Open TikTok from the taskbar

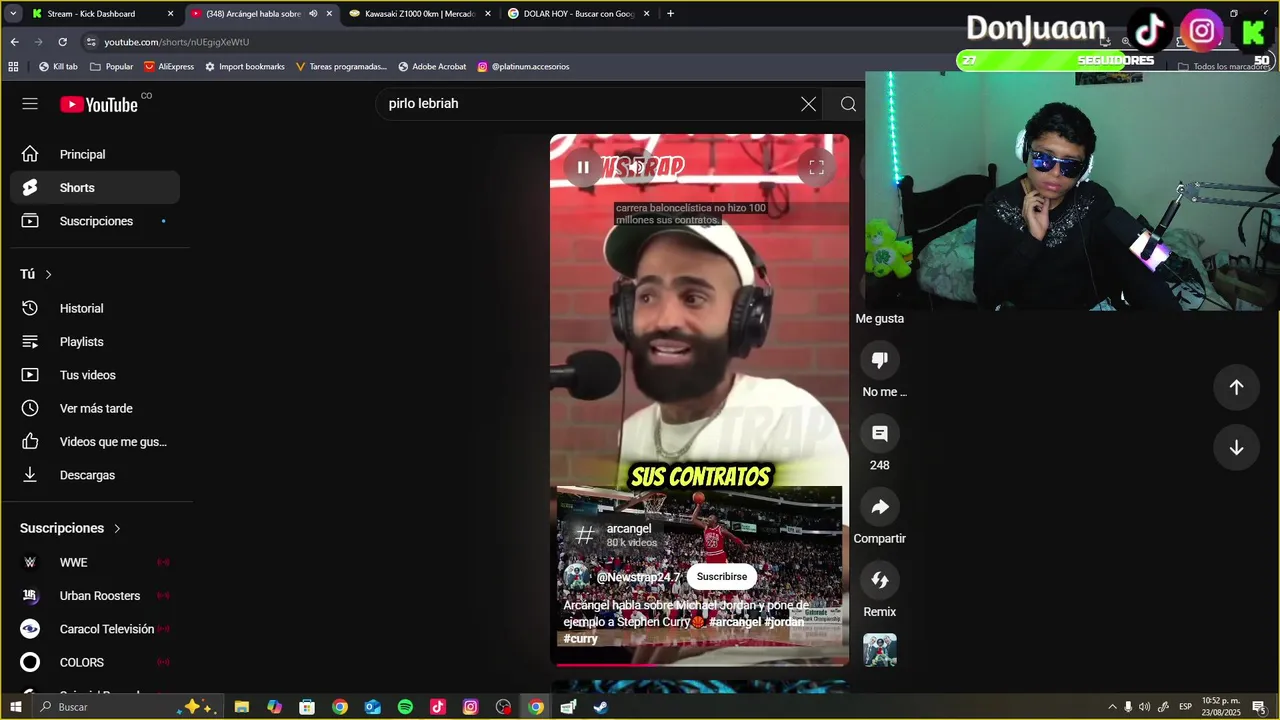point(438,707)
